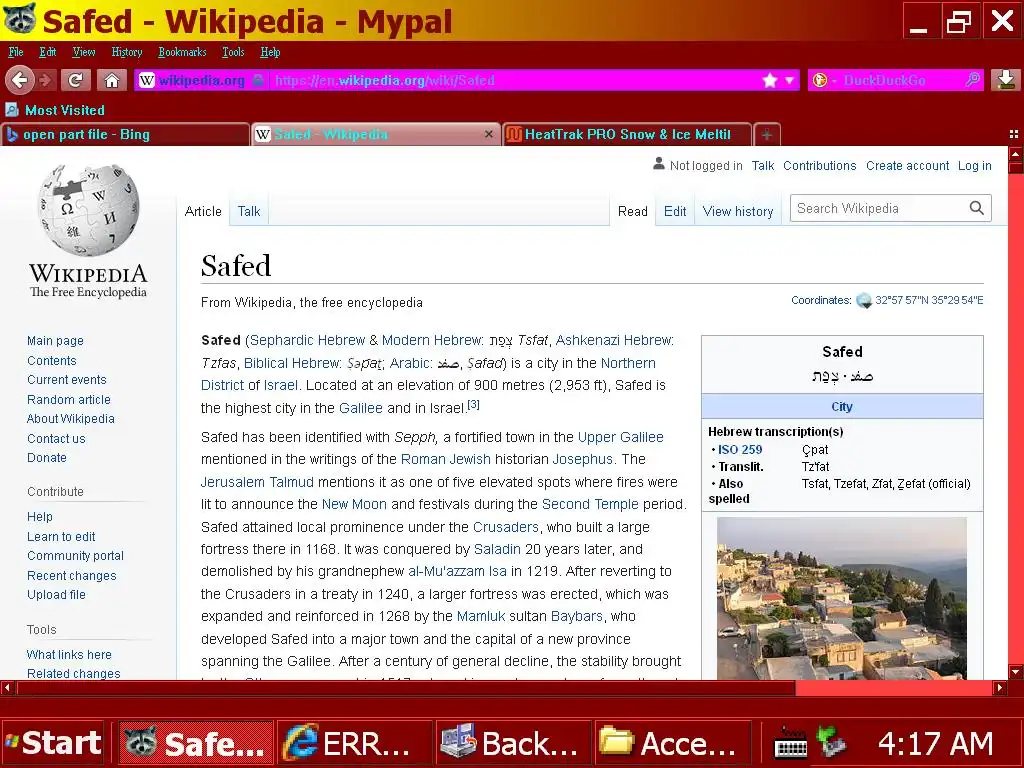Click the Log in link
This screenshot has height=768, width=1024.
[974, 166]
